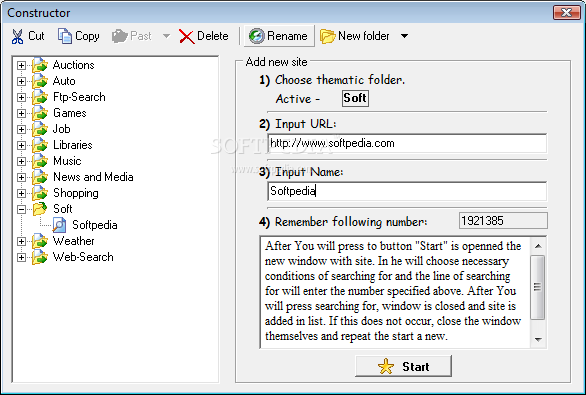Viewport: 586px width, 395px height.
Task: Click the News and Media folder icon
Action: [40, 178]
